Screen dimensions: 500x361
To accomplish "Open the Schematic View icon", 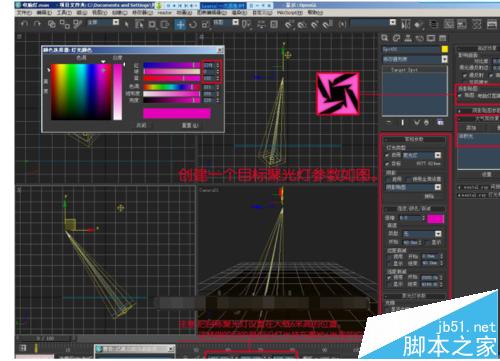I will tap(462, 24).
